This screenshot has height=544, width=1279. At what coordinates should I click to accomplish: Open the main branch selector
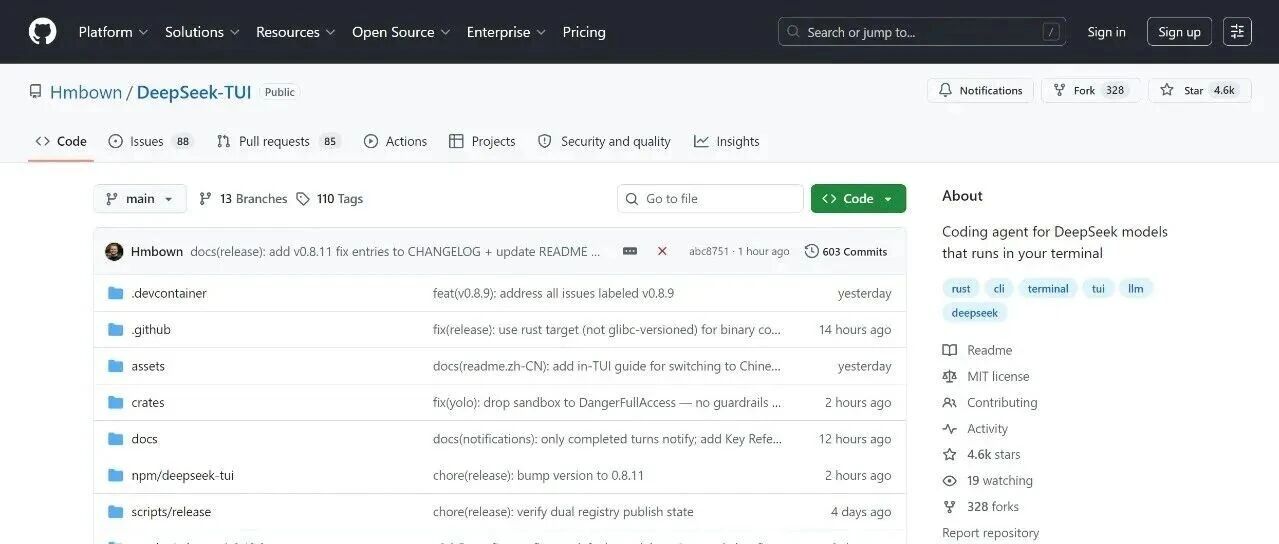click(140, 199)
